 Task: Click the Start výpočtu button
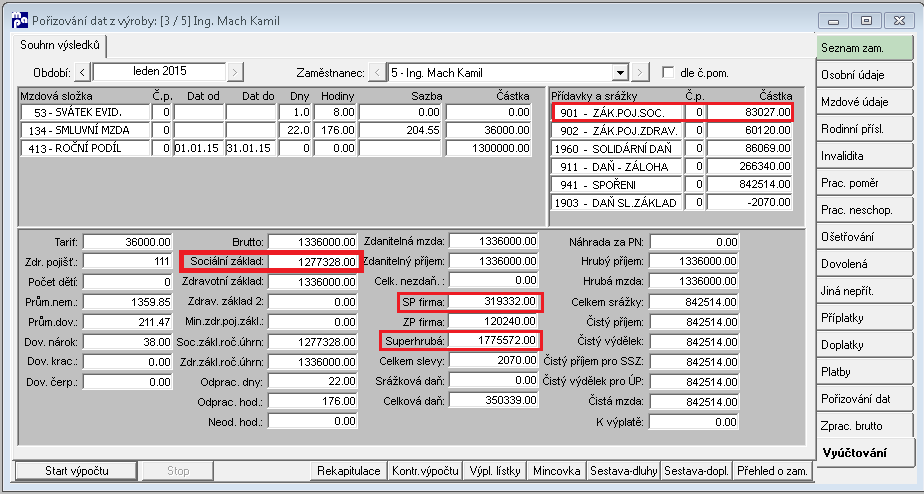(77, 471)
